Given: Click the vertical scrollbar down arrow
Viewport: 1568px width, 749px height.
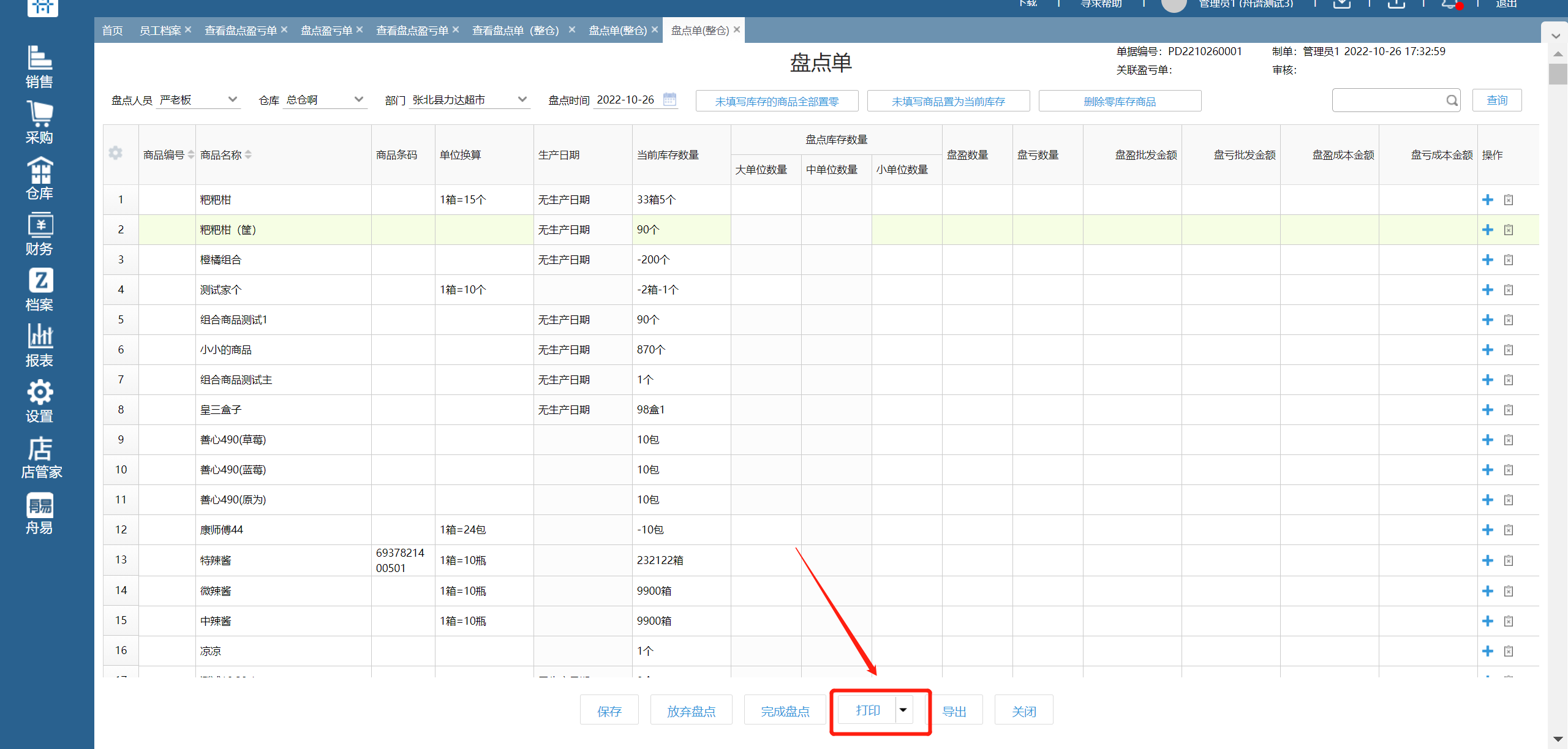Looking at the screenshot, I should click(x=1558, y=739).
